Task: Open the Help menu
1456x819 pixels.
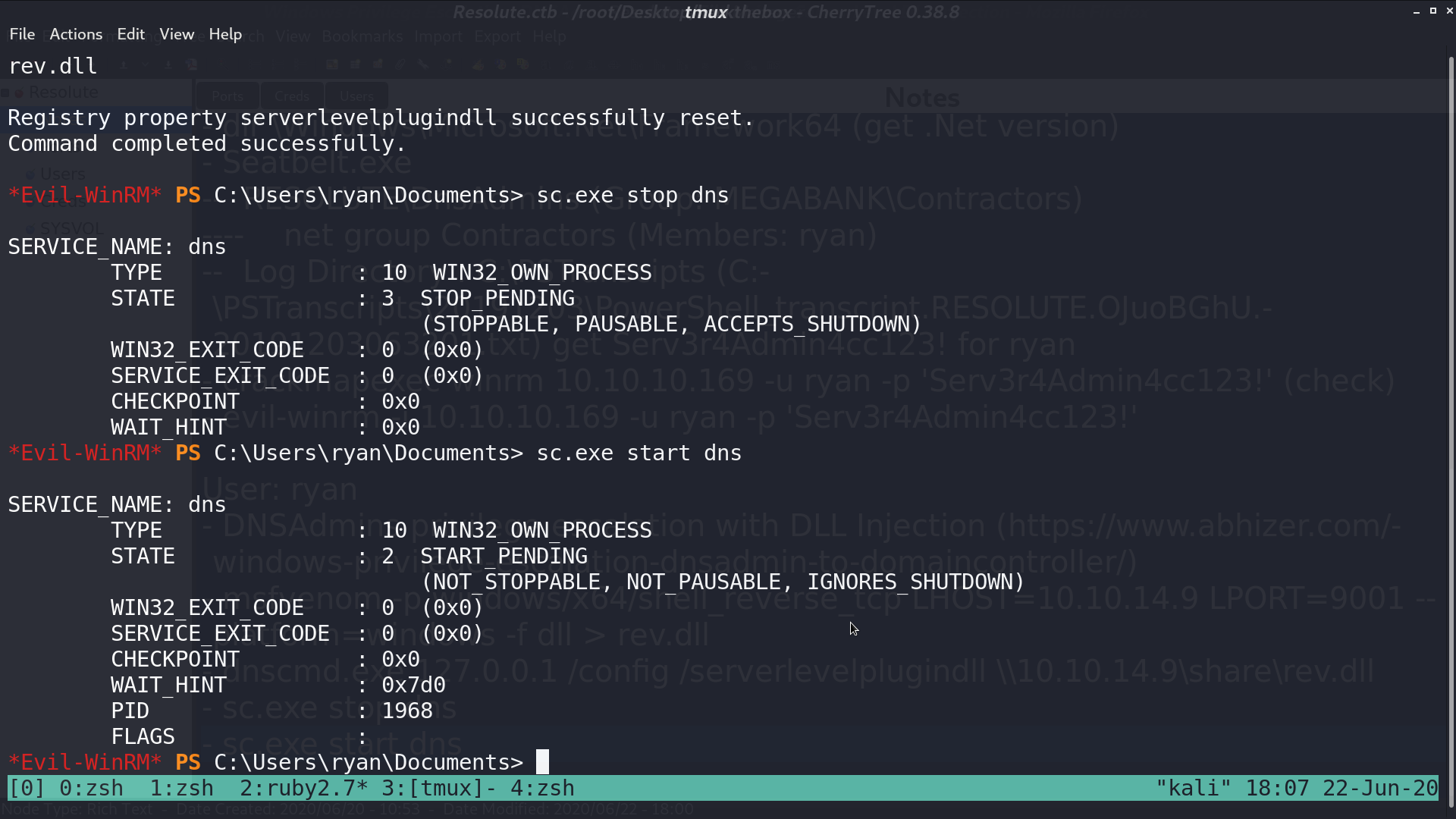Action: click(x=225, y=34)
